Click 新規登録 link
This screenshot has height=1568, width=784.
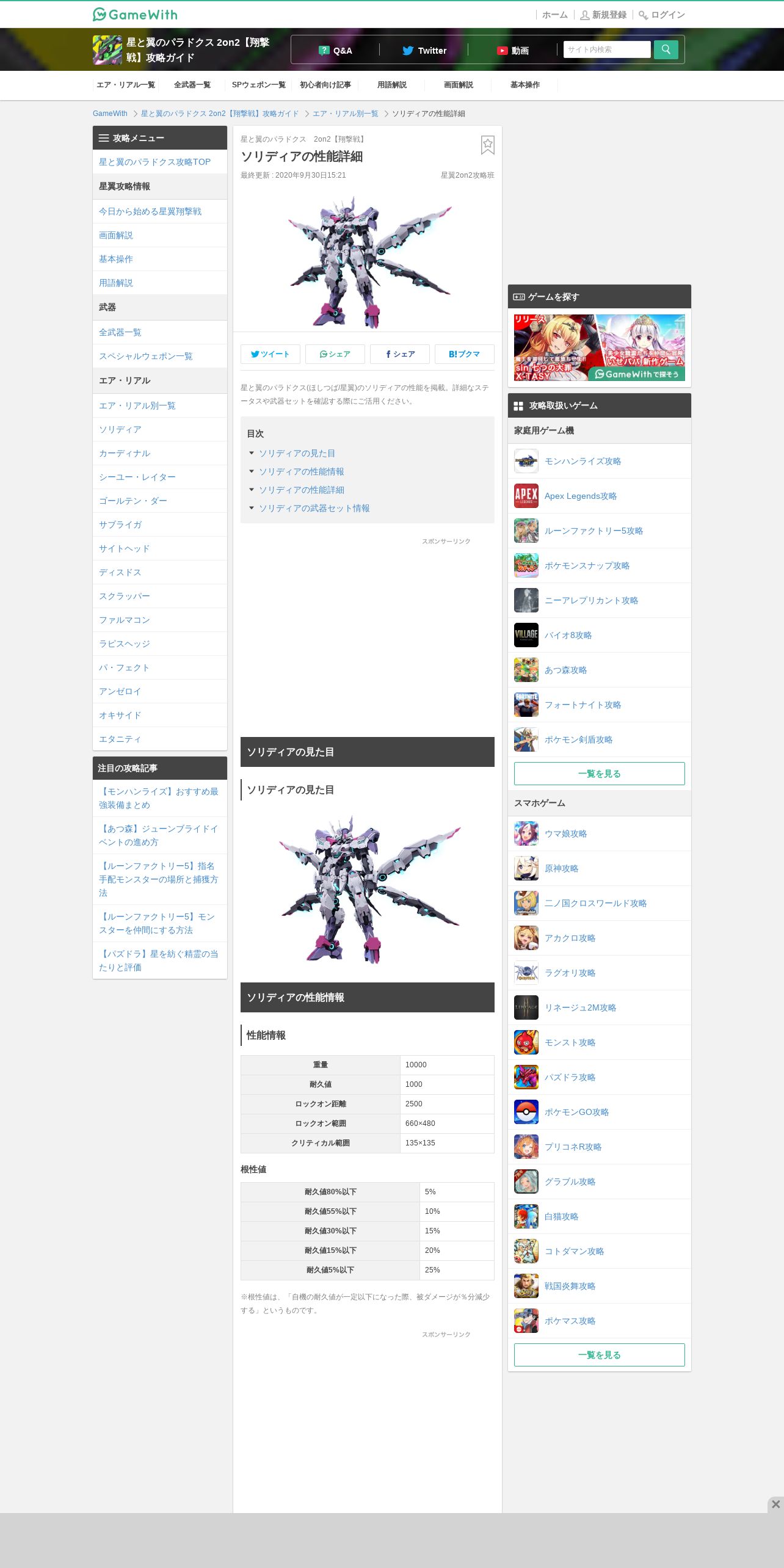(x=603, y=15)
